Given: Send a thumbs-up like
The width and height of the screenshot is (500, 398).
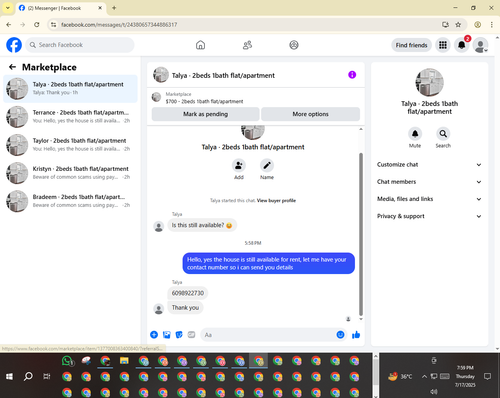Looking at the screenshot, I should pyautogui.click(x=356, y=335).
